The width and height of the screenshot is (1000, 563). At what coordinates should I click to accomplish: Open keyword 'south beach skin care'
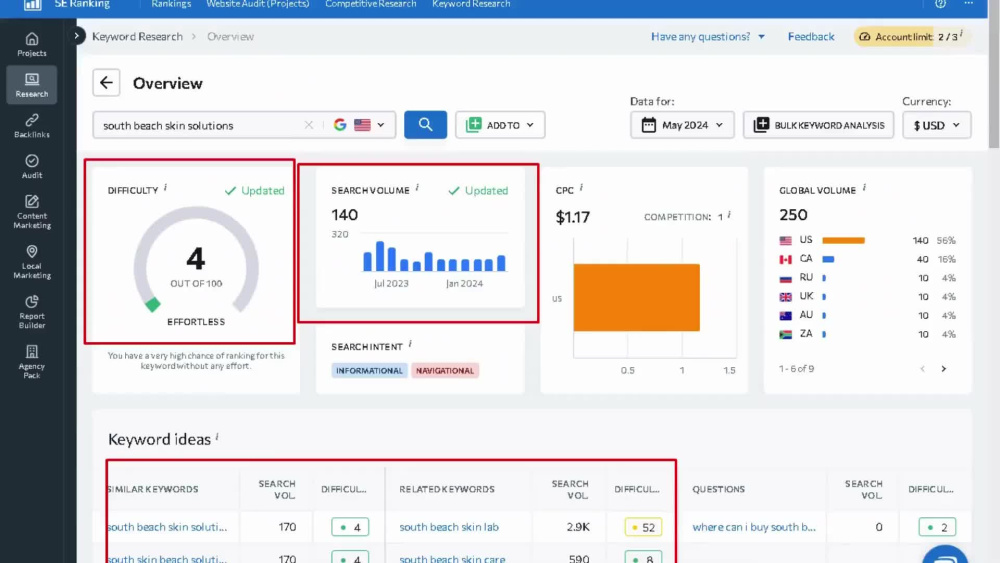[452, 559]
